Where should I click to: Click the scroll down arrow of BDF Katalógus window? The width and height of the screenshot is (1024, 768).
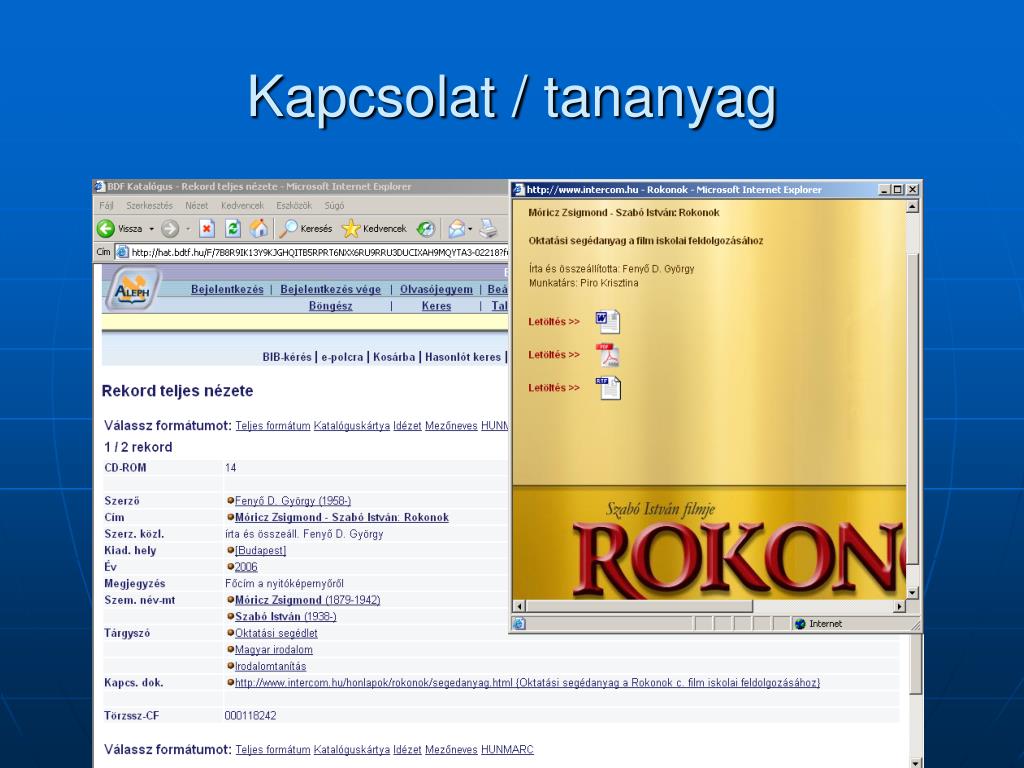(916, 762)
